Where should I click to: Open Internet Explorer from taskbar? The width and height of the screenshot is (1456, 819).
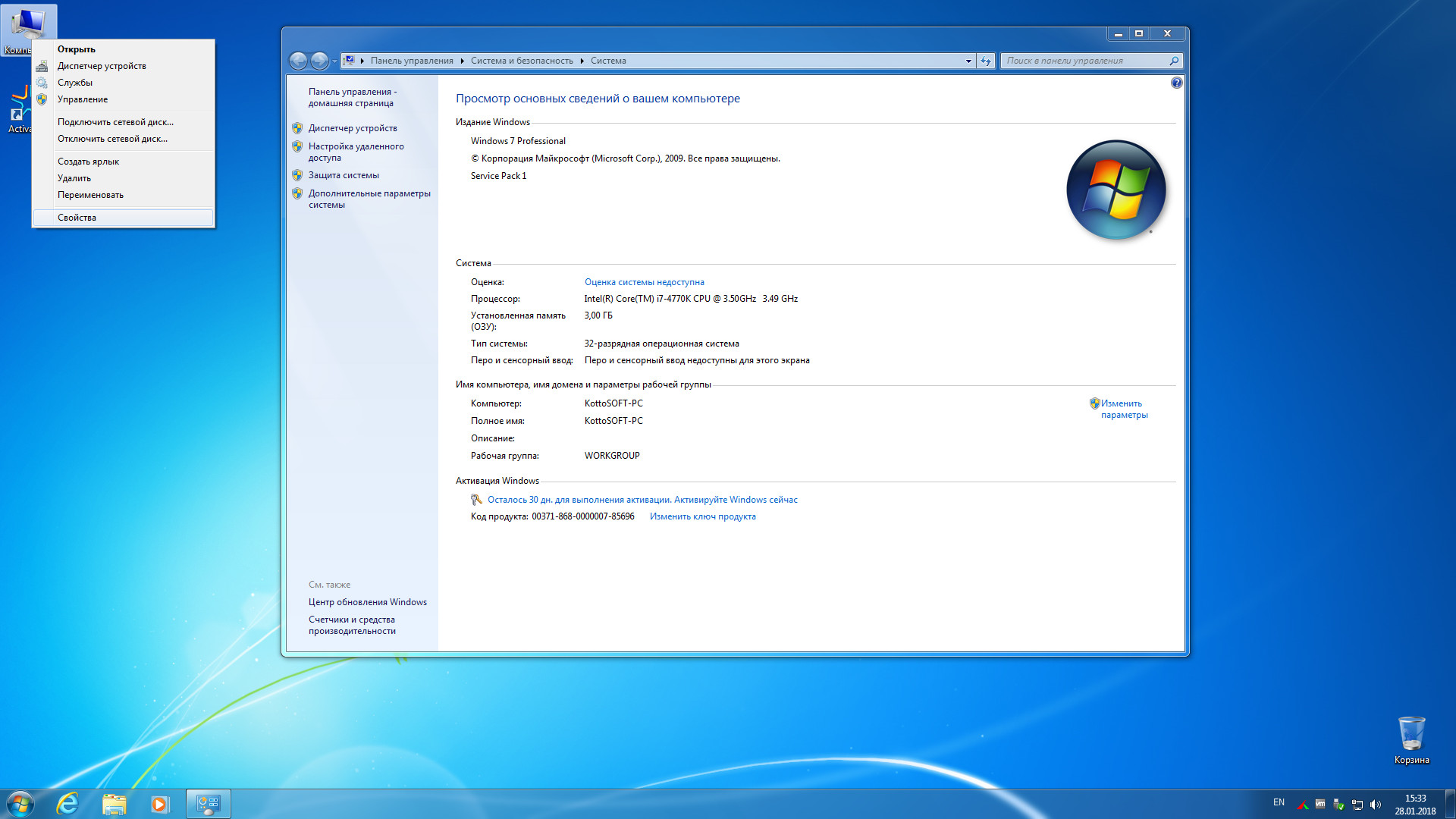tap(67, 804)
